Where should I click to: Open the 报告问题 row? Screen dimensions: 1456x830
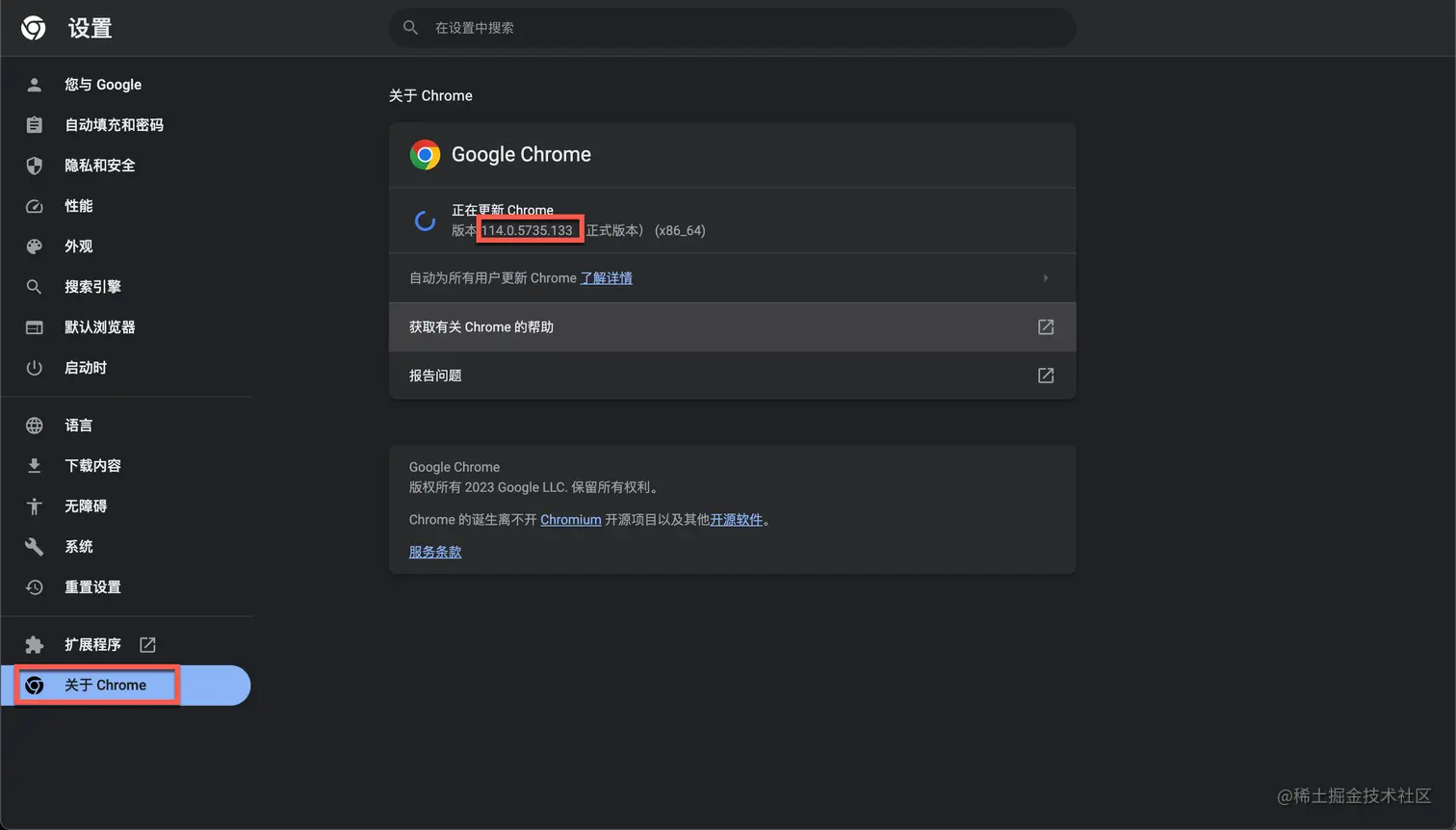(732, 376)
